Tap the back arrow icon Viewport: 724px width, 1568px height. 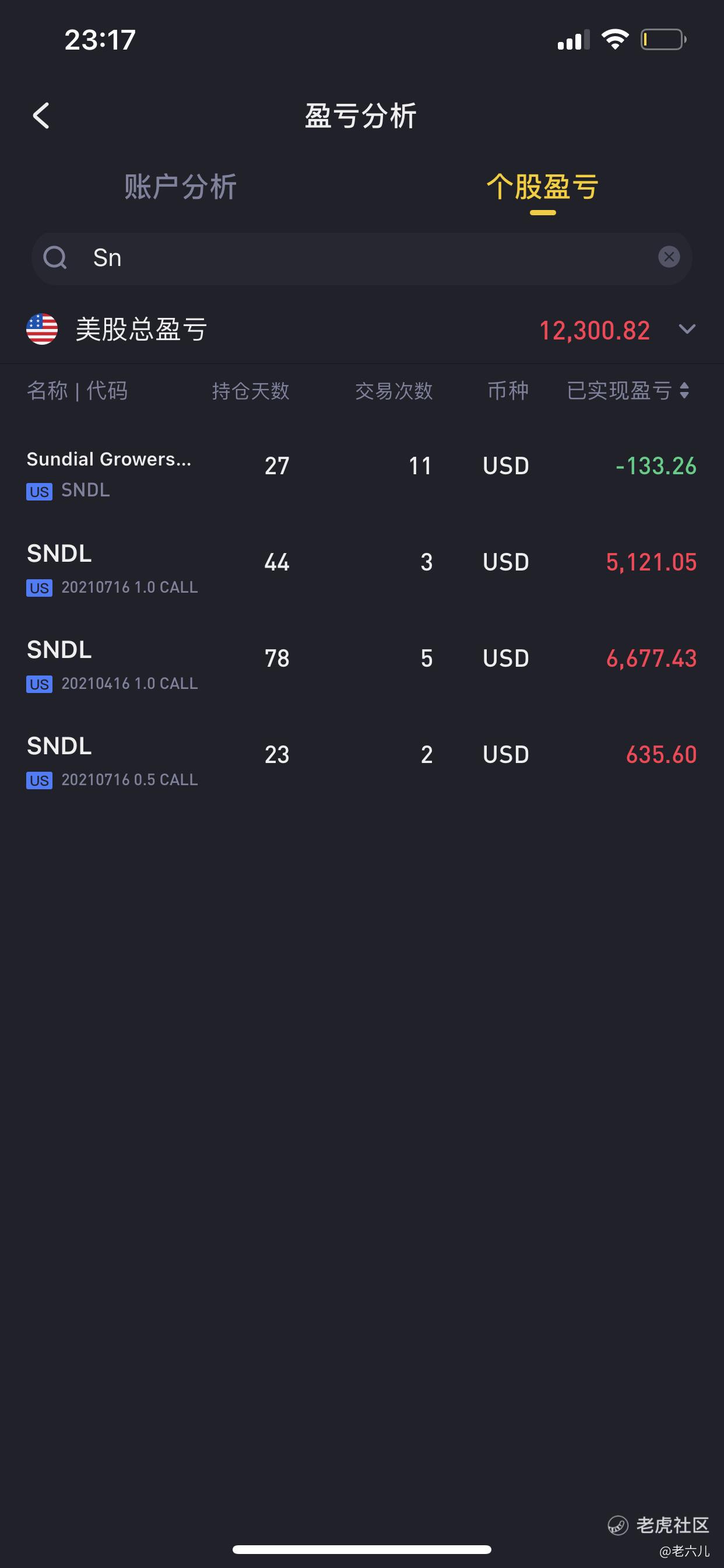[41, 116]
